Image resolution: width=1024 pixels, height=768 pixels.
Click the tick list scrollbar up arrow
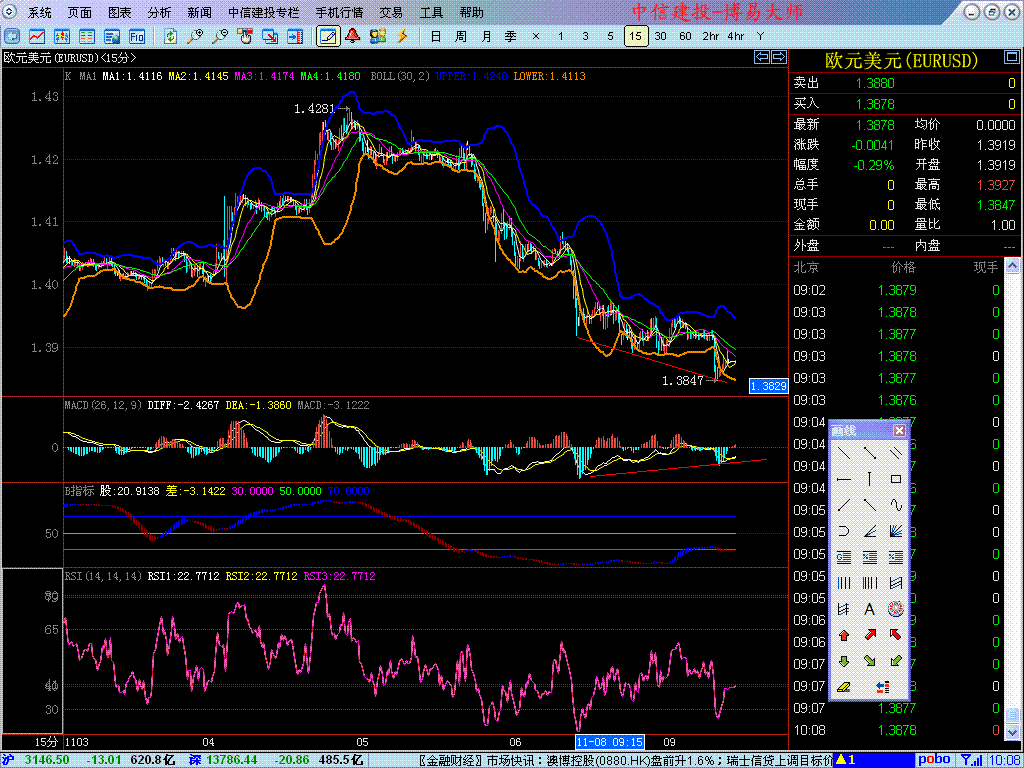point(1013,268)
